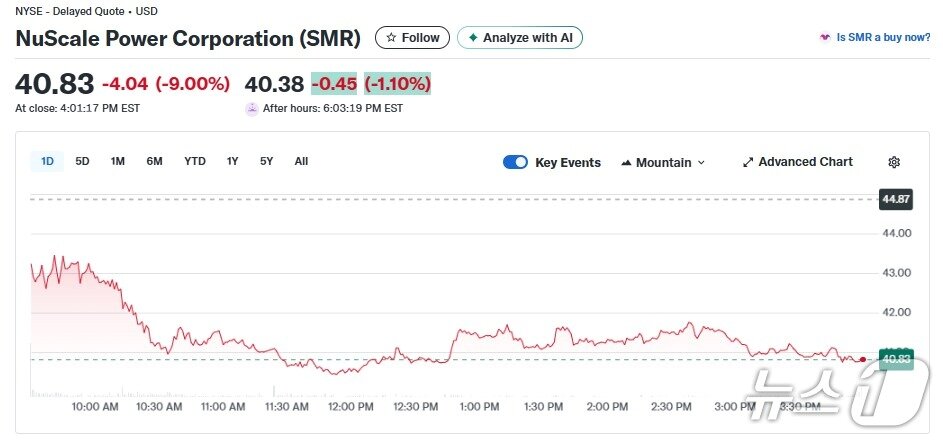
Task: Toggle the Key Events switch
Action: tap(515, 162)
